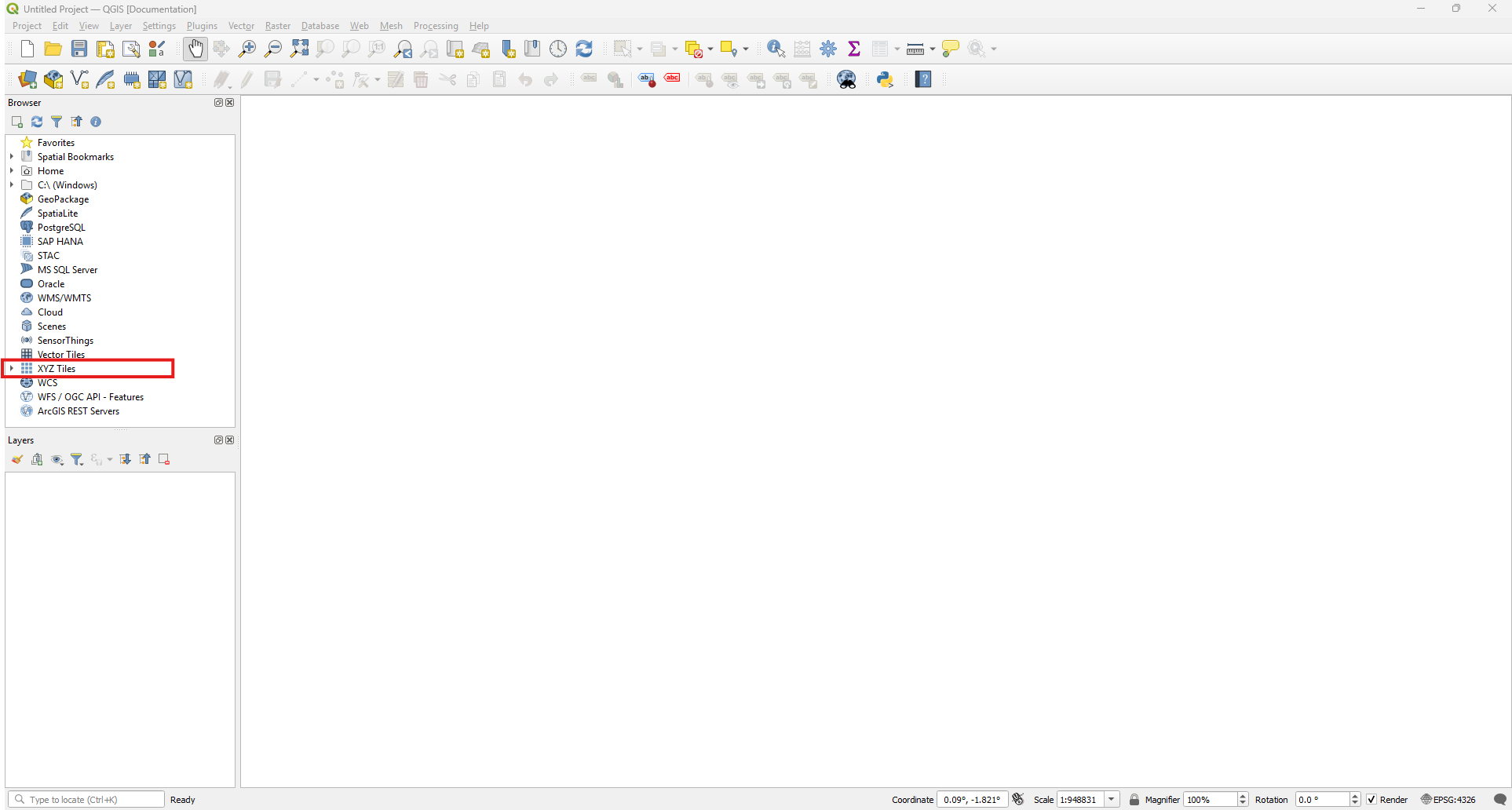Image resolution: width=1512 pixels, height=810 pixels.
Task: Open the Raster menu
Action: point(277,26)
